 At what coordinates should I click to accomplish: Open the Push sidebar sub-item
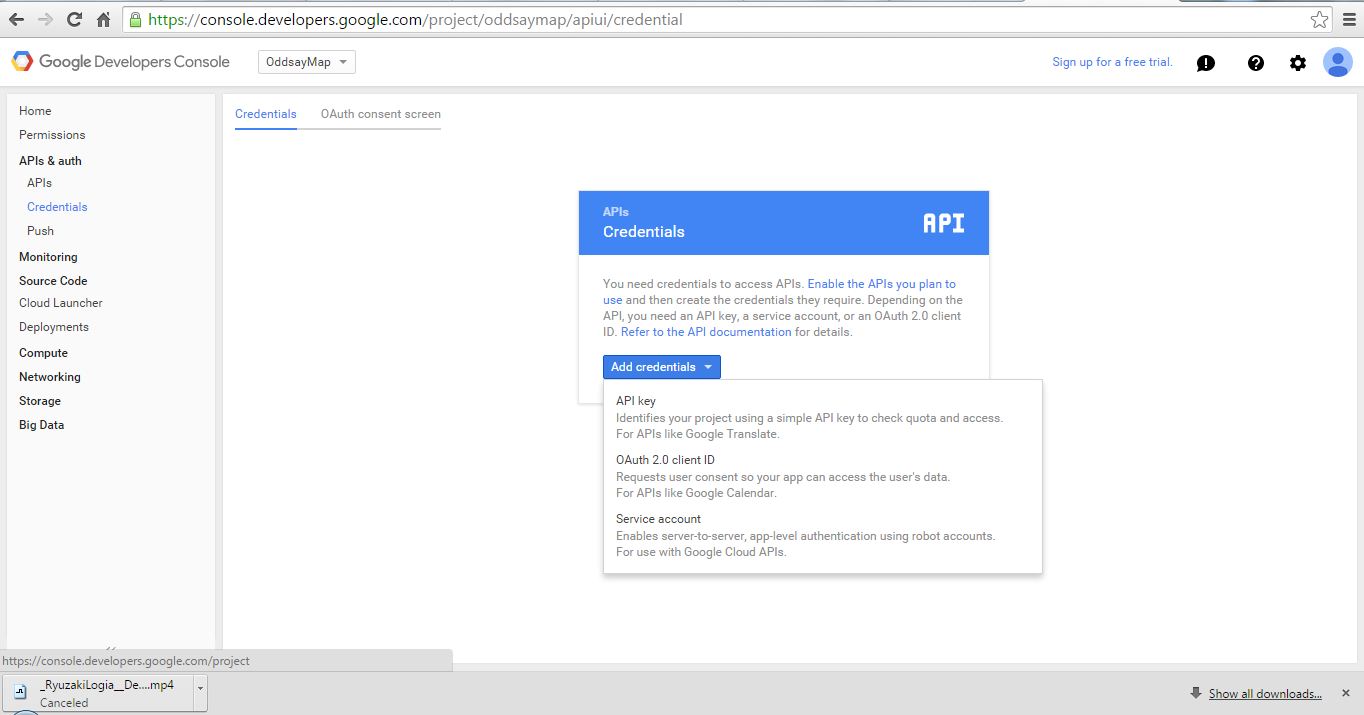(x=40, y=231)
